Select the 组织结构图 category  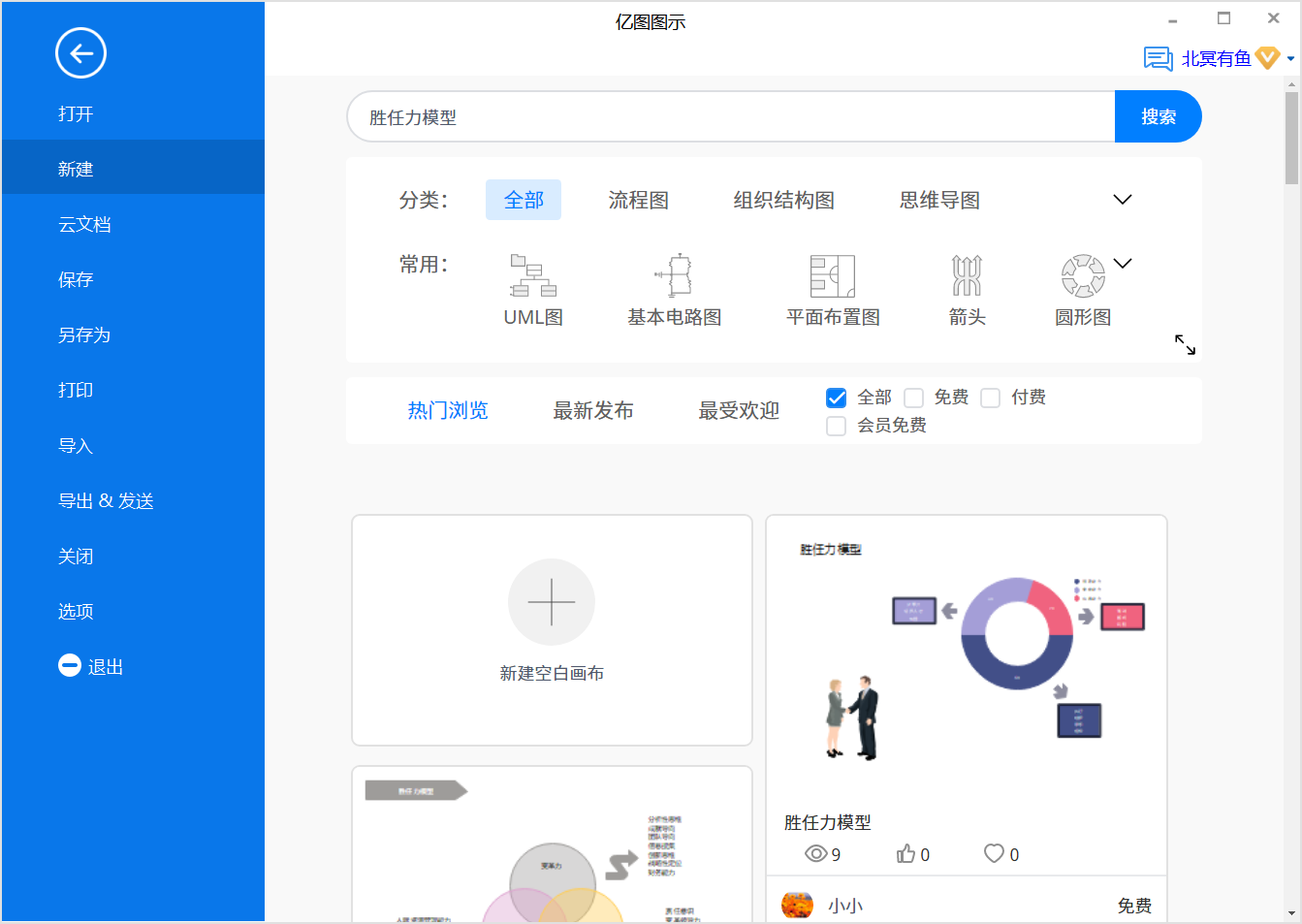pos(783,200)
